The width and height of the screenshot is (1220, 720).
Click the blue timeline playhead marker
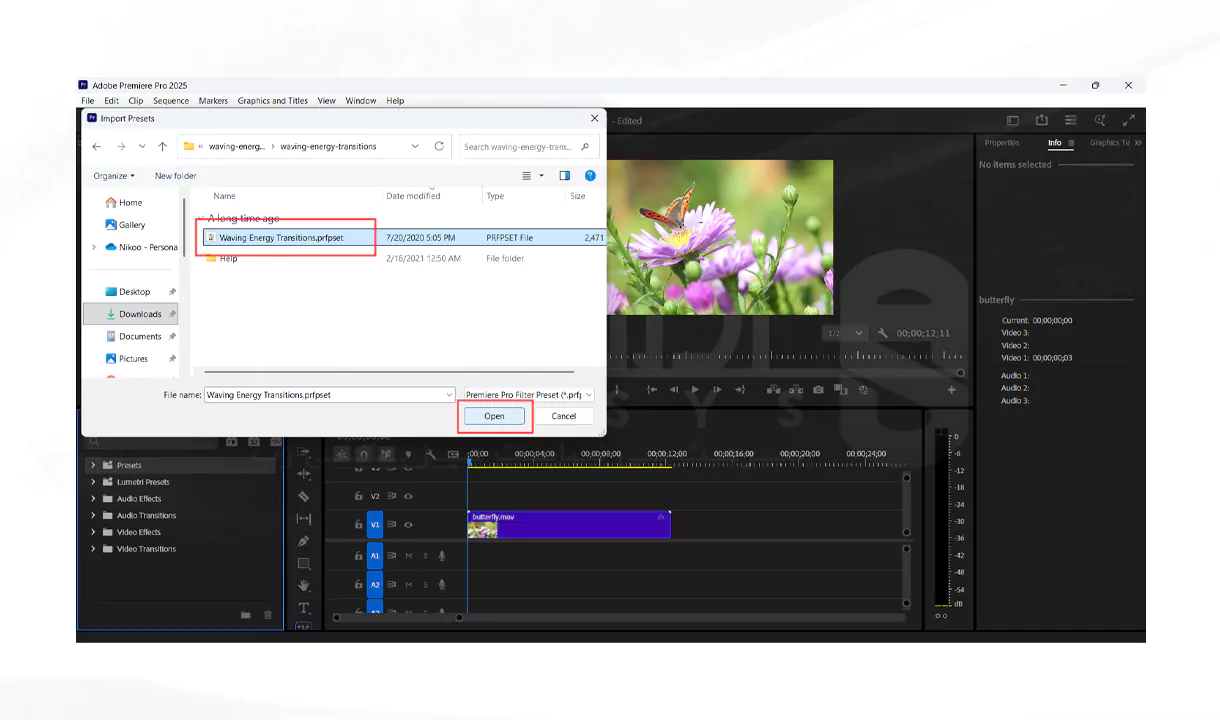tap(469, 462)
